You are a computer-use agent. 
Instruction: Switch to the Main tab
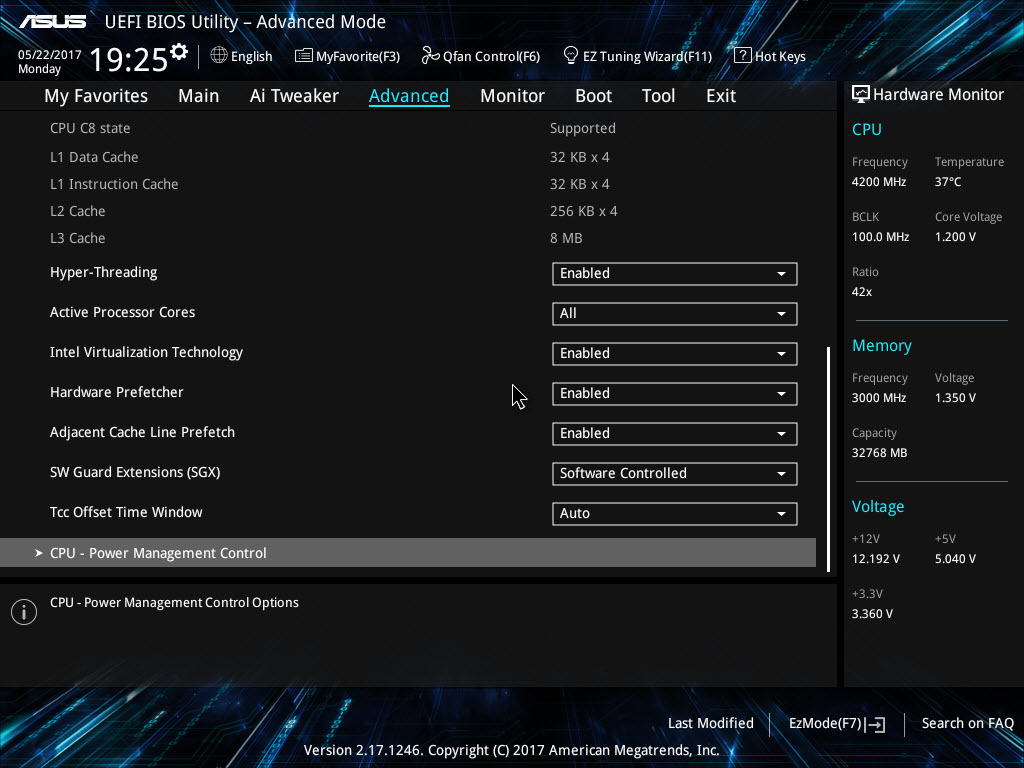coord(199,96)
